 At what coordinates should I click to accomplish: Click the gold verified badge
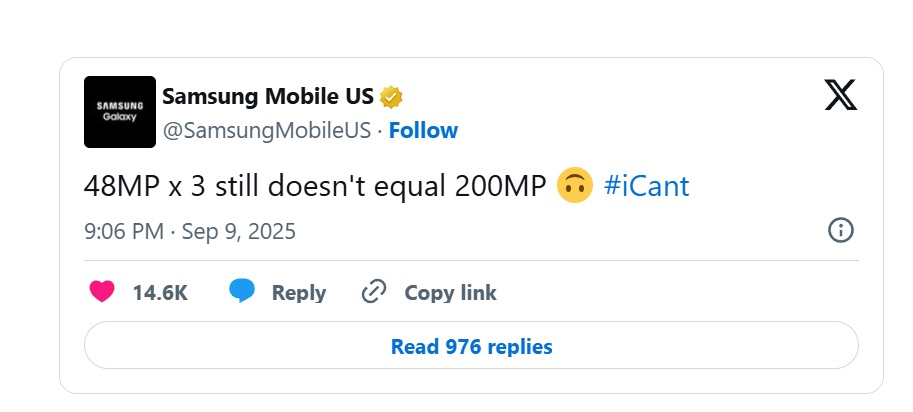click(x=391, y=97)
